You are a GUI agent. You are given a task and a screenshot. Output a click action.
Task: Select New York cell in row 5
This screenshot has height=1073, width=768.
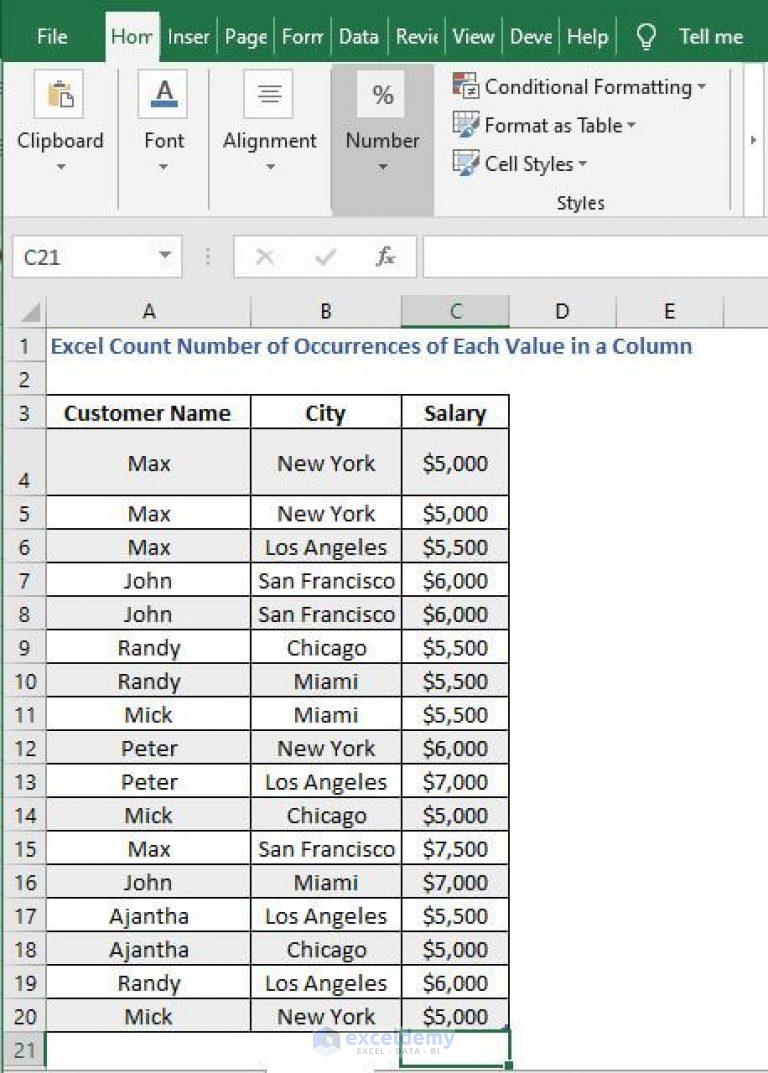coord(326,513)
